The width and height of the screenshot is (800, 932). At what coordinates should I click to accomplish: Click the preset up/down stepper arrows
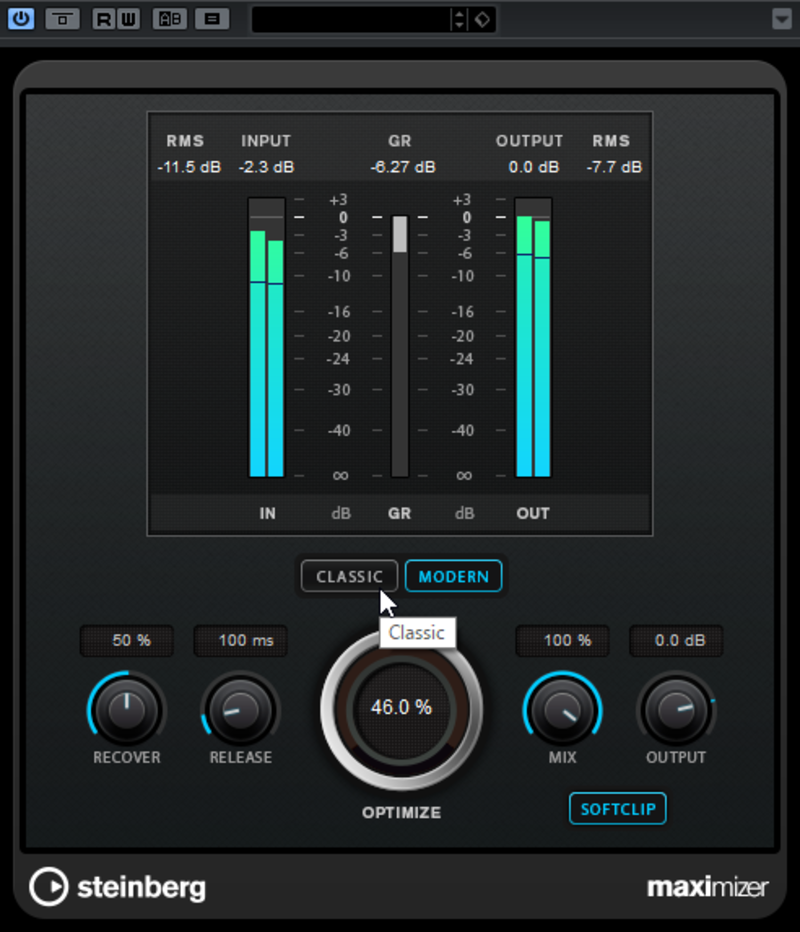[459, 20]
